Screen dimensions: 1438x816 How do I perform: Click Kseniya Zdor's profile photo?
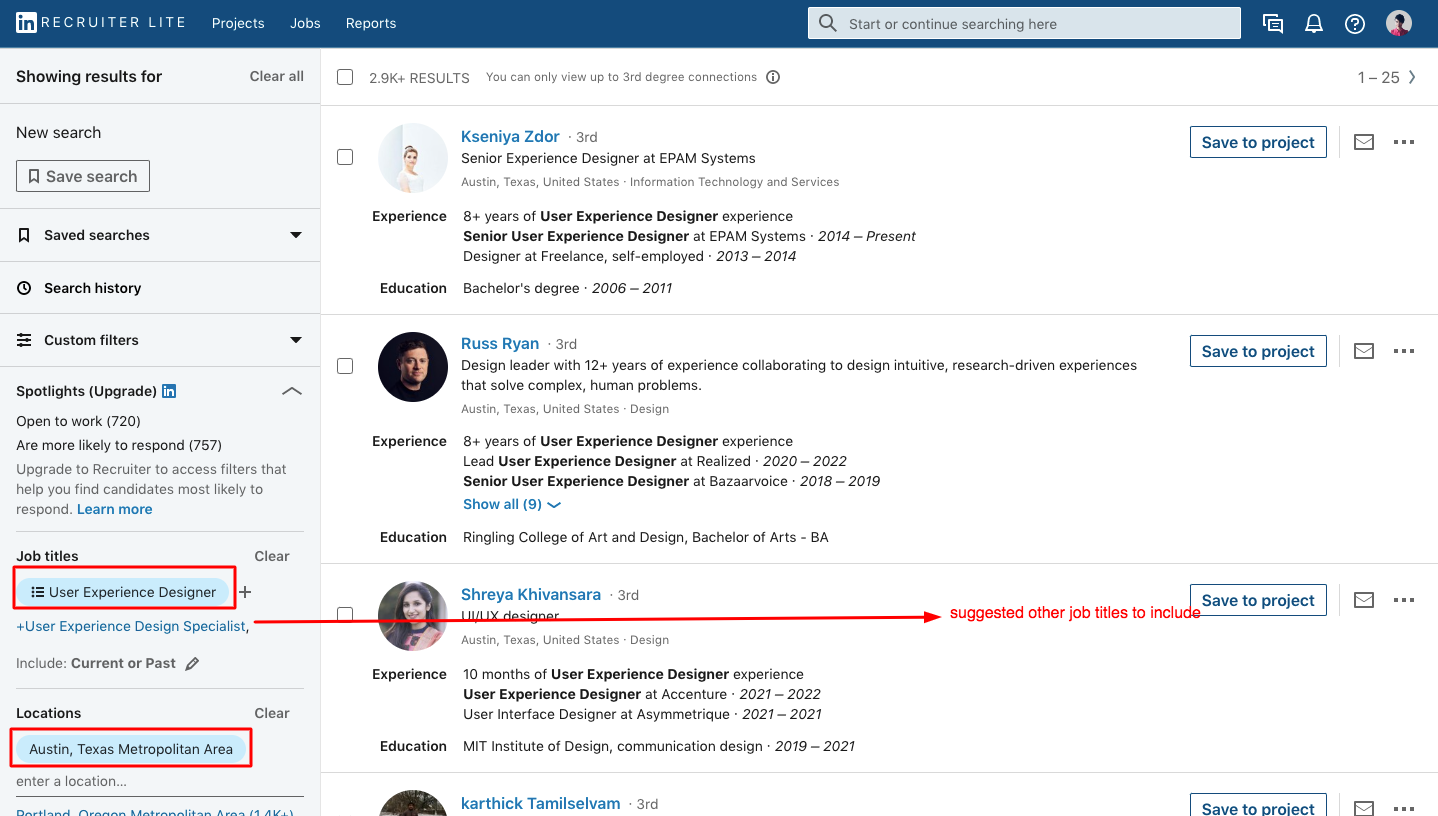coord(413,158)
